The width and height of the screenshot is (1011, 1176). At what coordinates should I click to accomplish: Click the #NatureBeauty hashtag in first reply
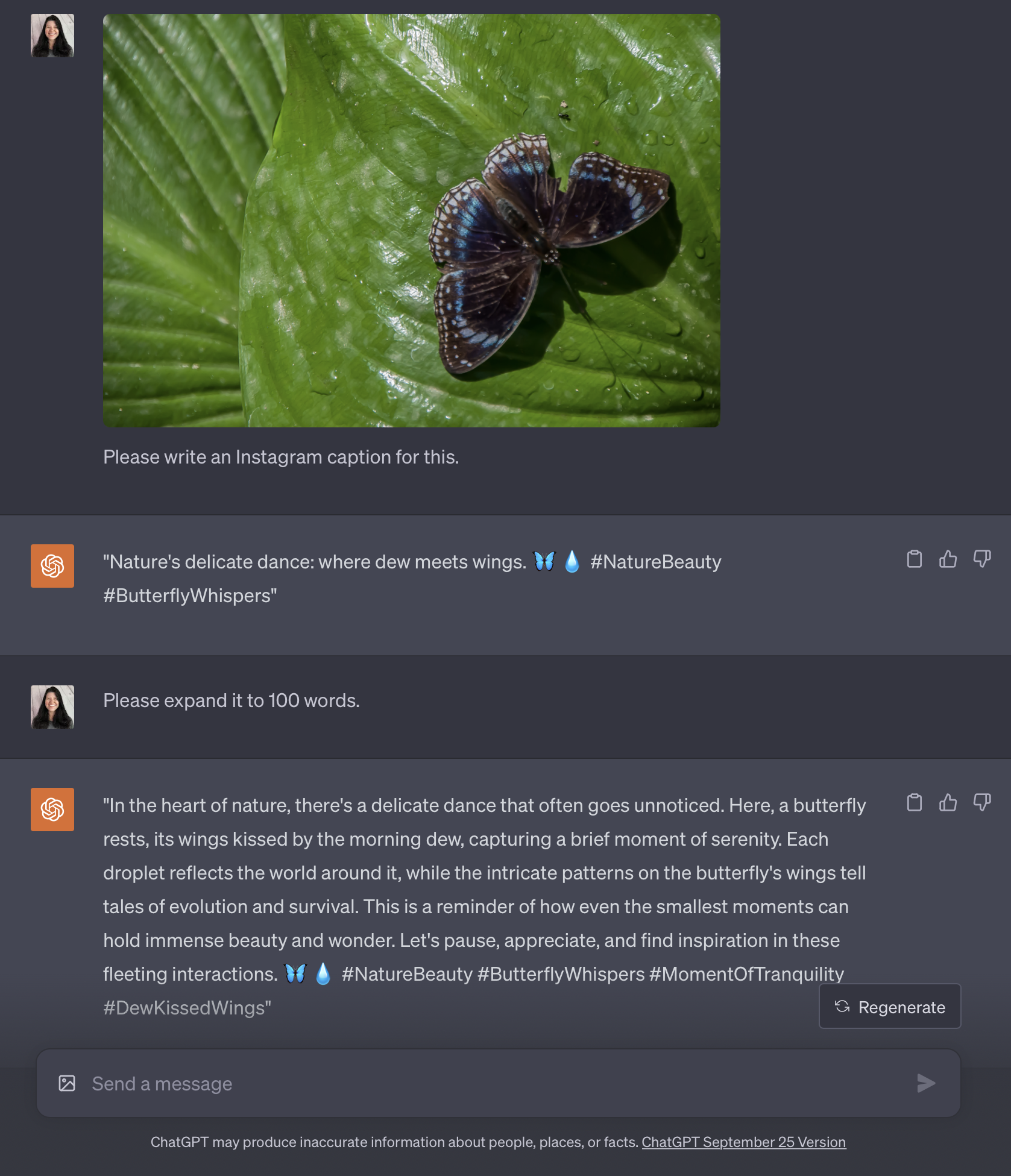point(655,562)
